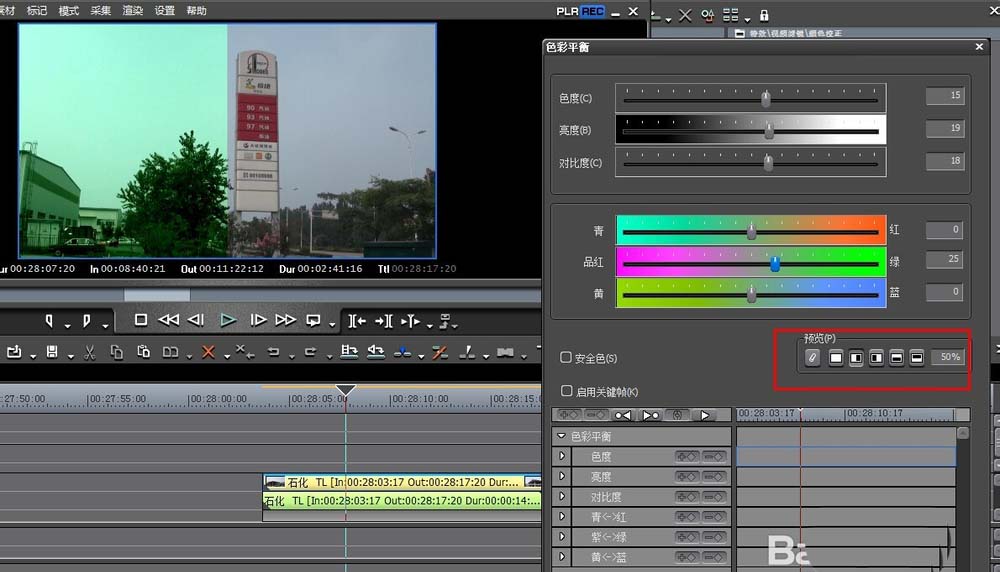Open the 设置 menu
This screenshot has height=572, width=1000.
[165, 10]
